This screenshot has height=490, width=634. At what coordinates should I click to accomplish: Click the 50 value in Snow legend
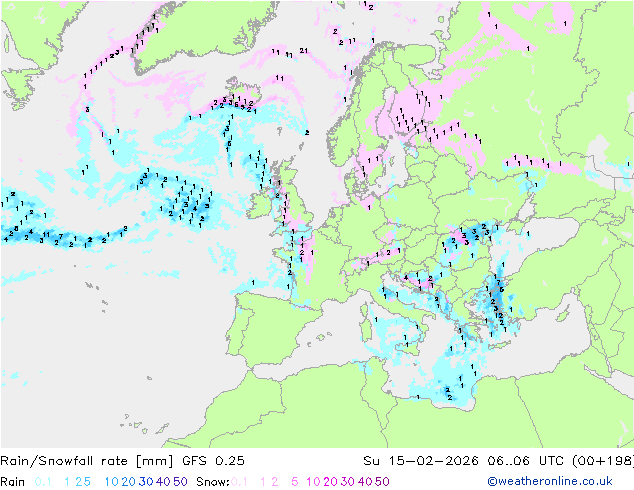pyautogui.click(x=382, y=482)
